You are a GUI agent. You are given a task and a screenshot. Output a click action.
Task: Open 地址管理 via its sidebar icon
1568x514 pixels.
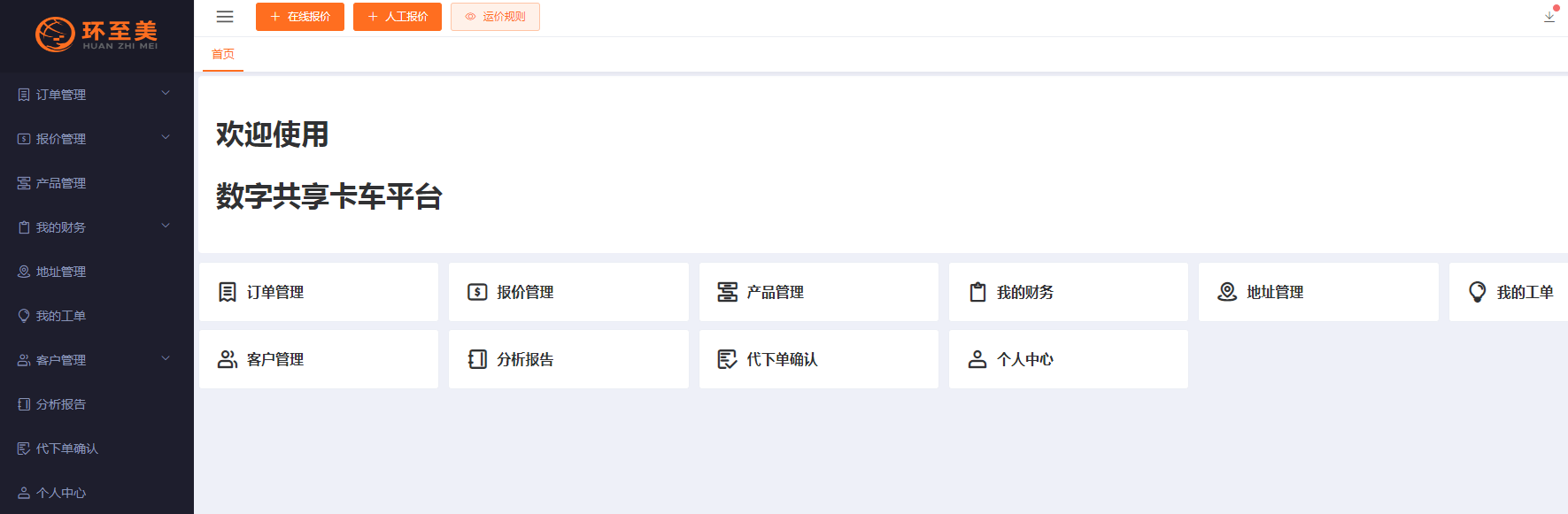coord(22,271)
